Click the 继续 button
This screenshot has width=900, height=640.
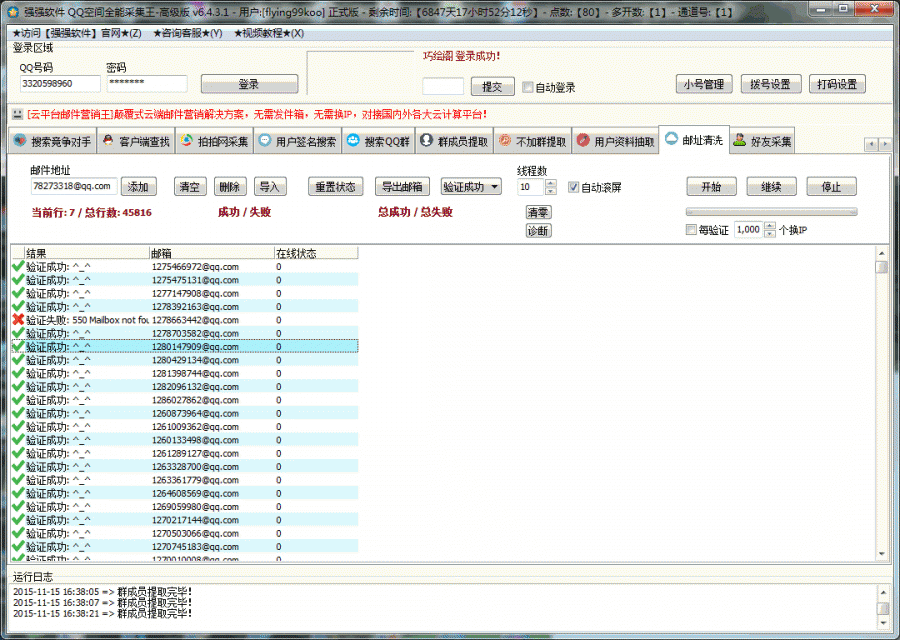pyautogui.click(x=771, y=187)
